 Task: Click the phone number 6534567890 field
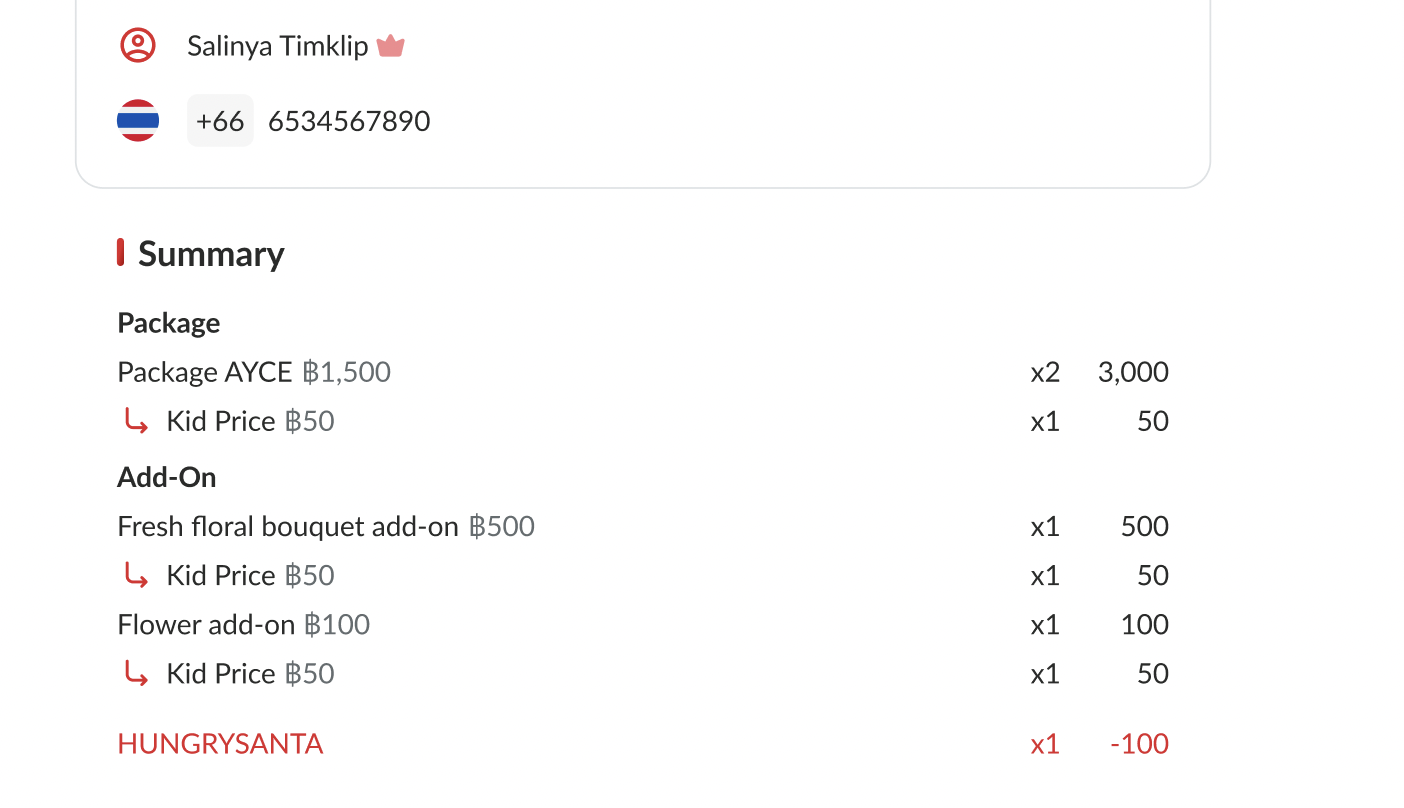point(349,121)
